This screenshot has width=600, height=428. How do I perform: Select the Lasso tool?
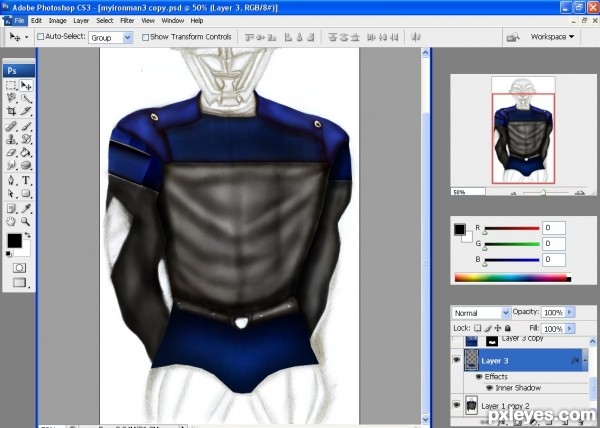pyautogui.click(x=11, y=98)
